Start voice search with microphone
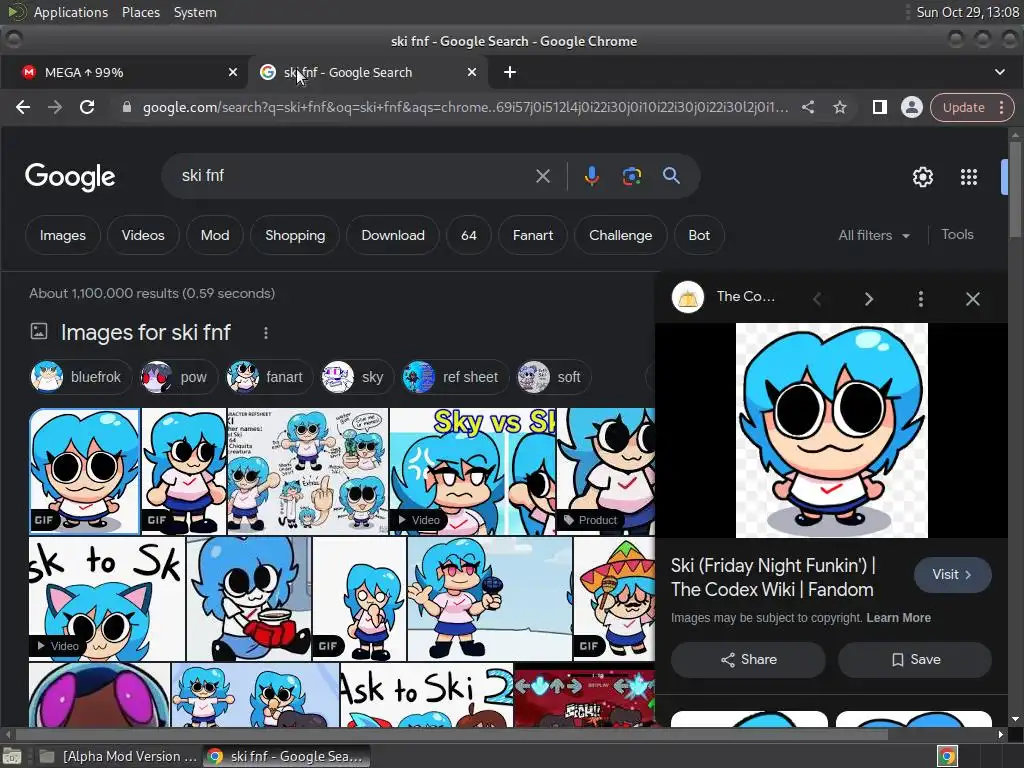 (x=592, y=176)
